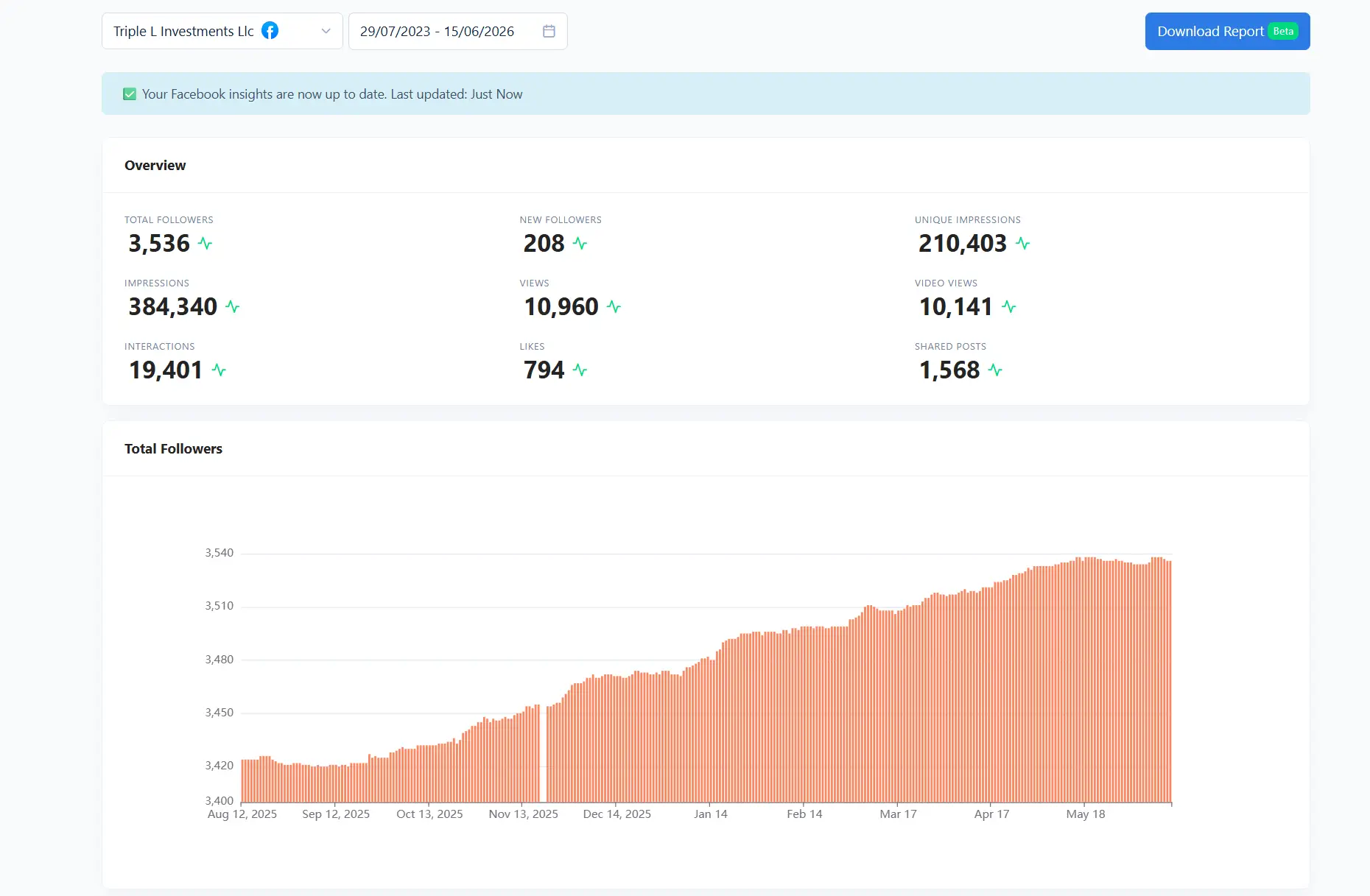Click the Likes value 794
This screenshot has width=1370, height=896.
[x=544, y=370]
